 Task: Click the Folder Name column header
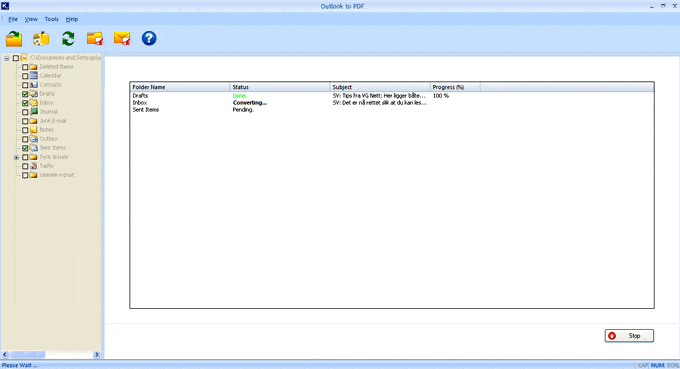[180, 87]
